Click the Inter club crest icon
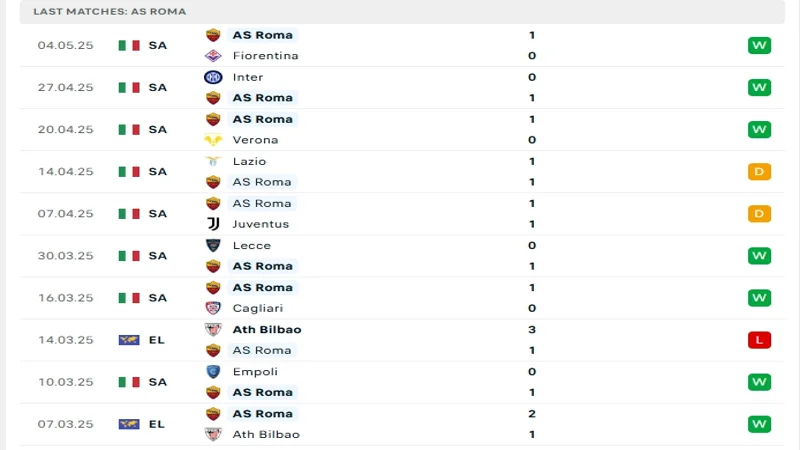The height and width of the screenshot is (450, 800). [213, 77]
